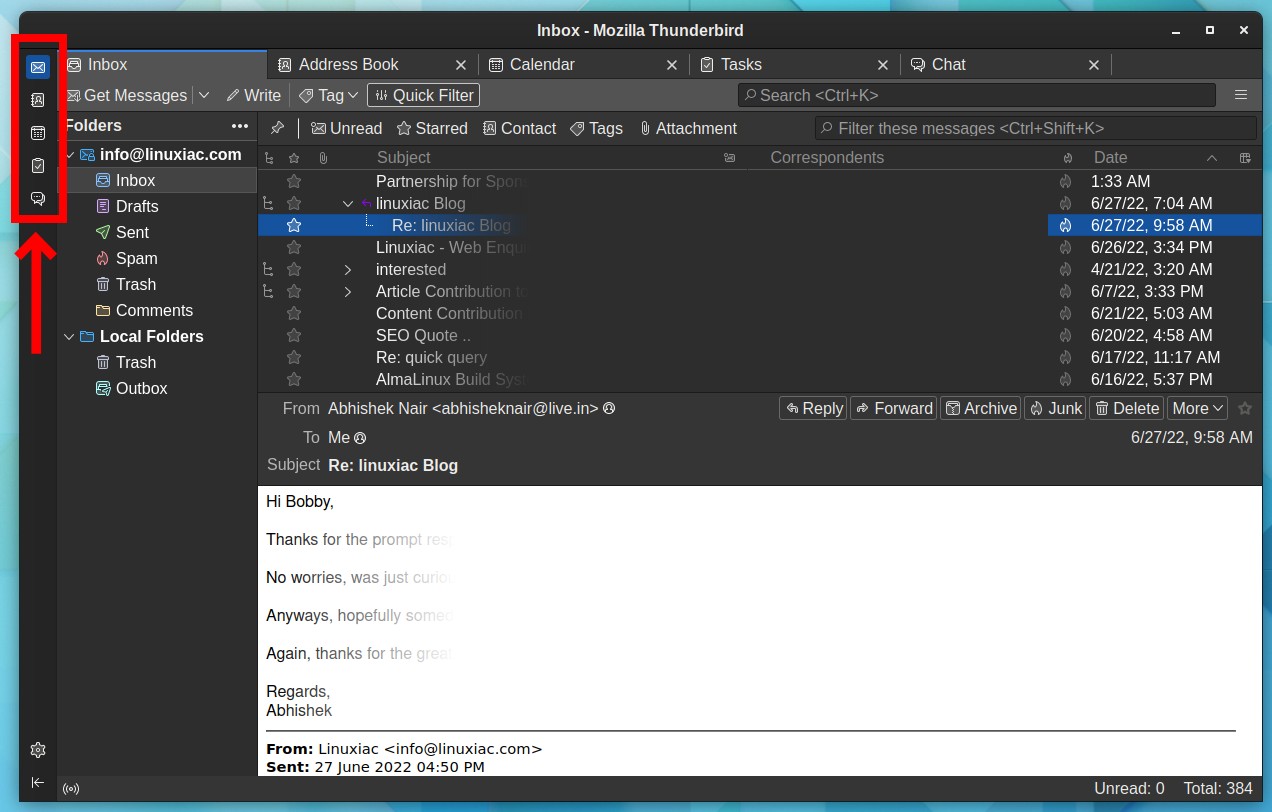Toggle the Unread quick filter

[346, 129]
